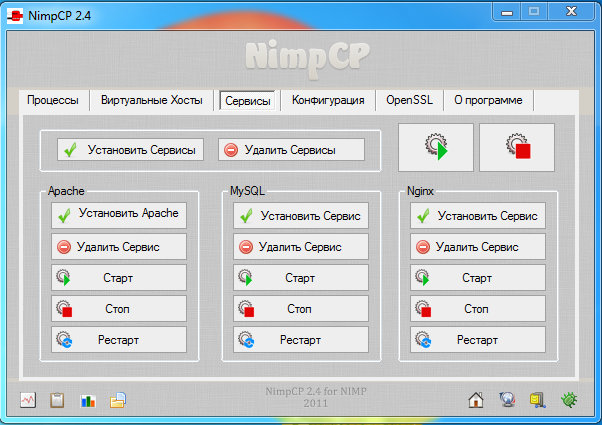Click the green bug icon
The width and height of the screenshot is (602, 425).
coord(569,400)
